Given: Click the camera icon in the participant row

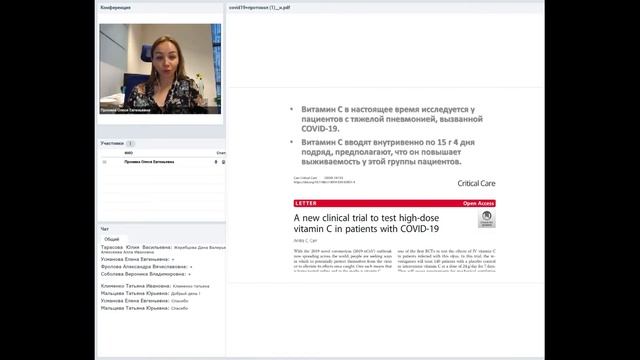Looking at the screenshot, I should (223, 162).
